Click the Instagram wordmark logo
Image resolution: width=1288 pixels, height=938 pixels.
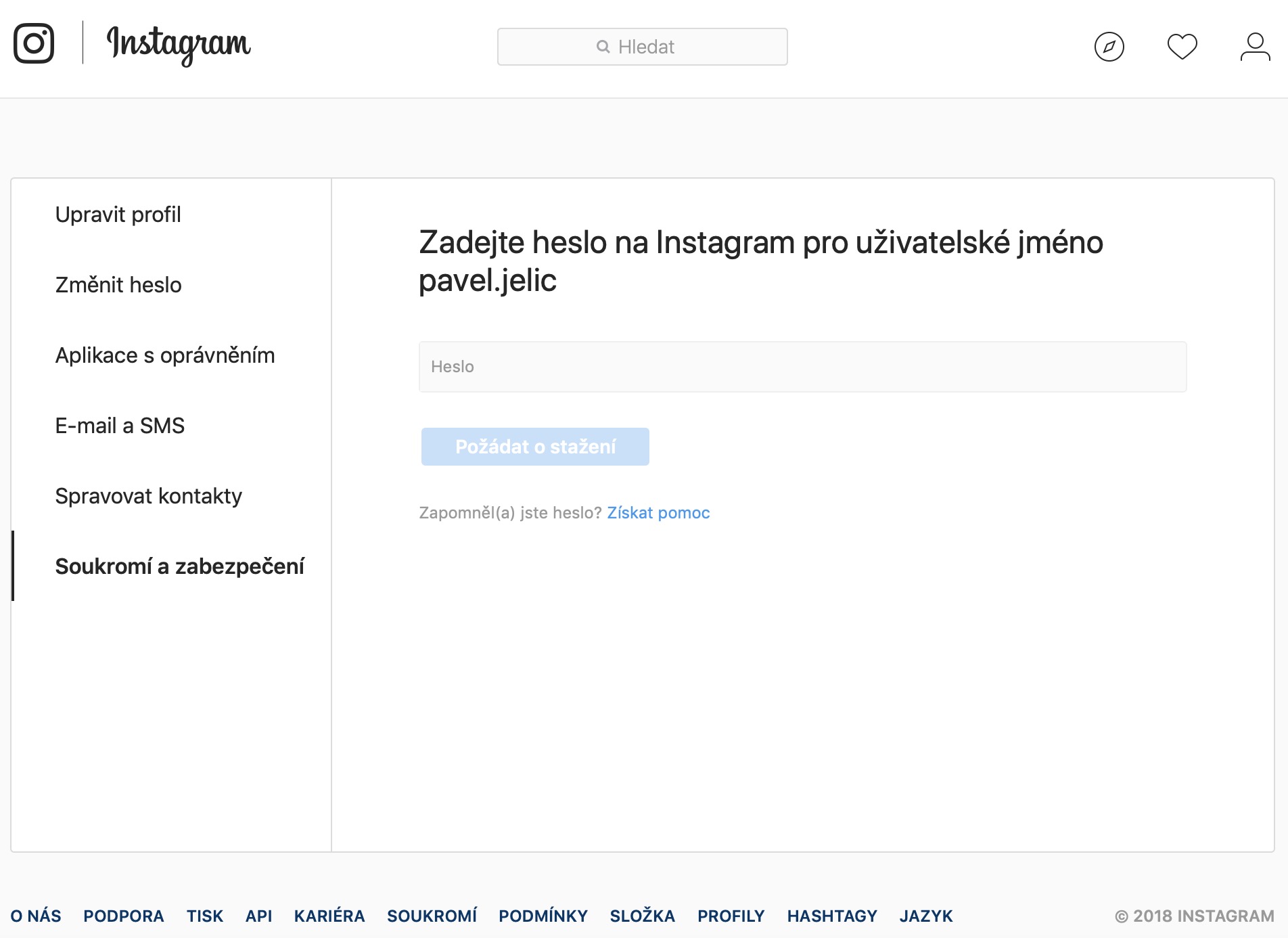pos(179,44)
